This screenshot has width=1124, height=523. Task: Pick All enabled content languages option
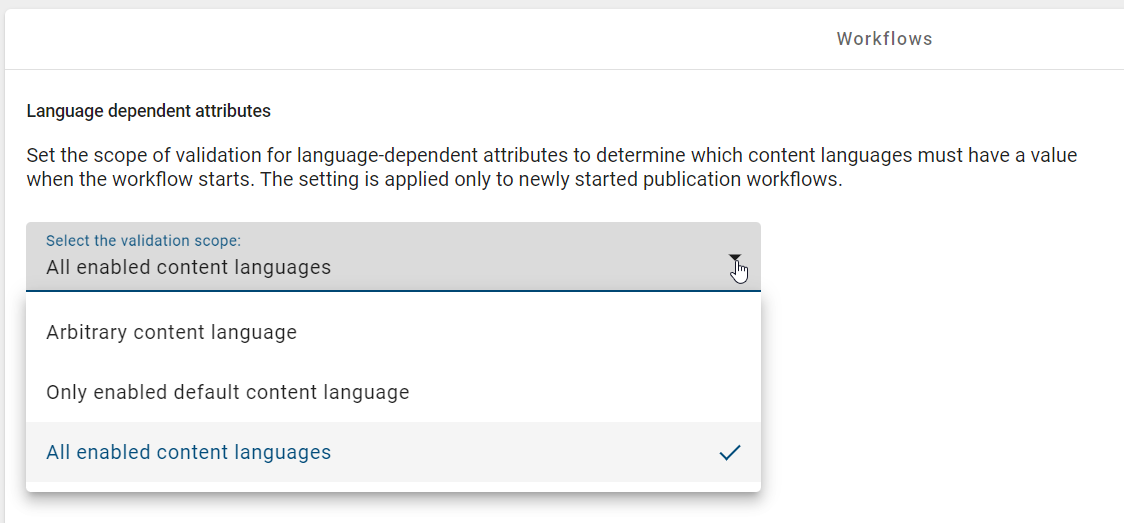click(x=393, y=452)
